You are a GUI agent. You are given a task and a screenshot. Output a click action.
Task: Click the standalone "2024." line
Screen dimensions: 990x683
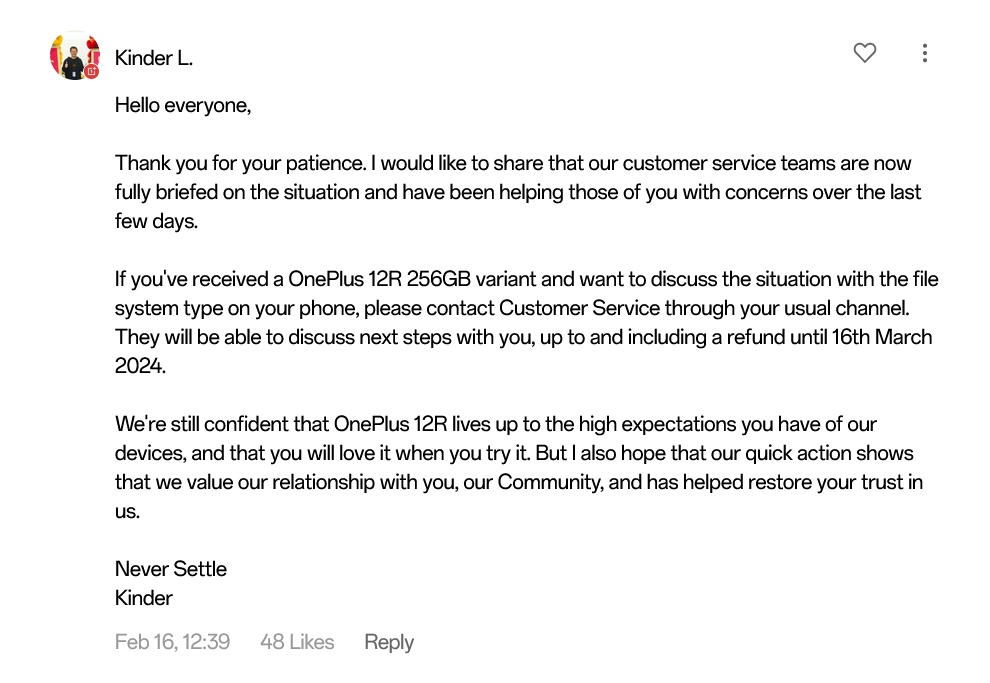[x=140, y=366]
